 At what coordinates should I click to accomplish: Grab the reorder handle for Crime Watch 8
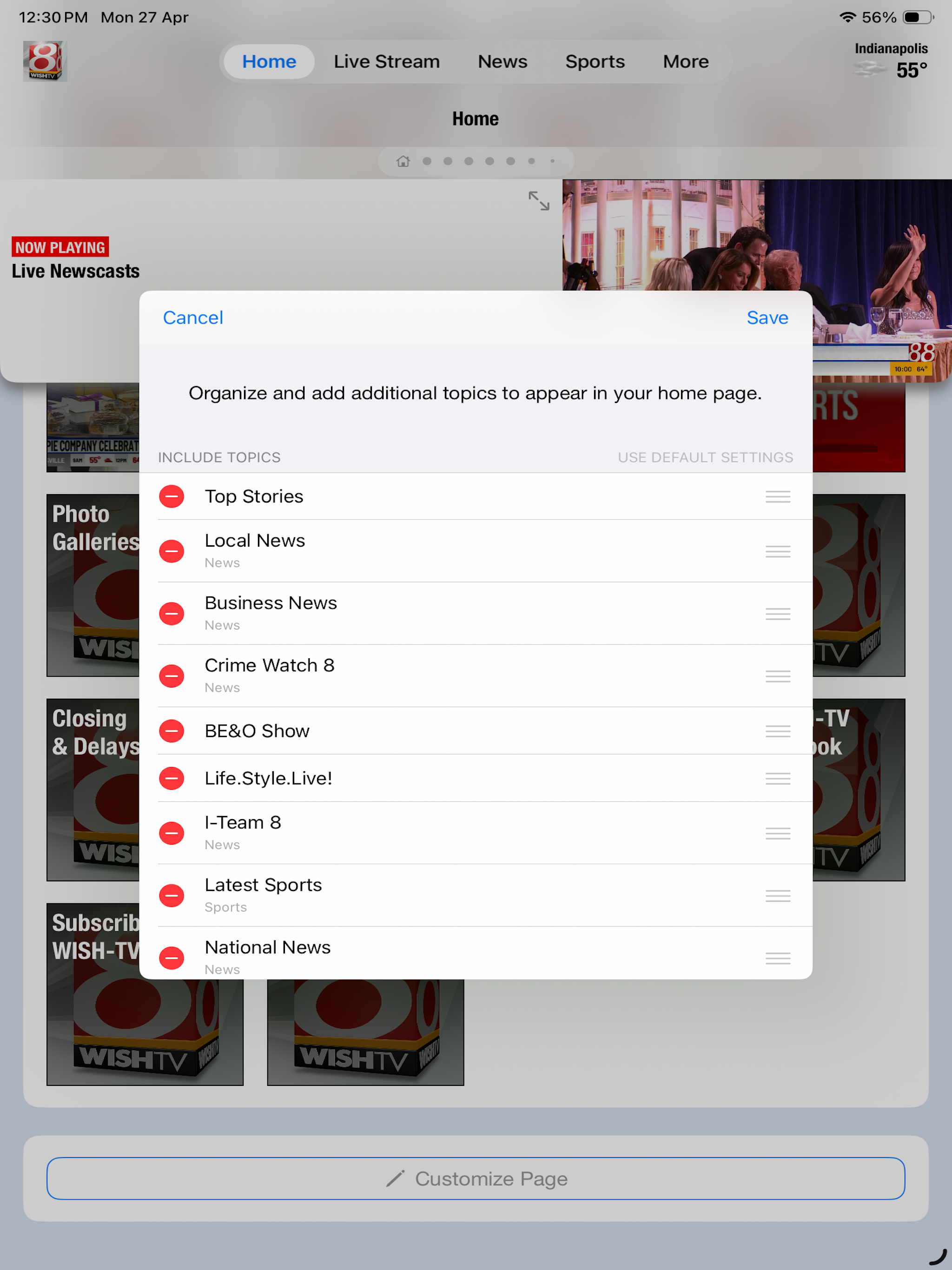pos(777,676)
